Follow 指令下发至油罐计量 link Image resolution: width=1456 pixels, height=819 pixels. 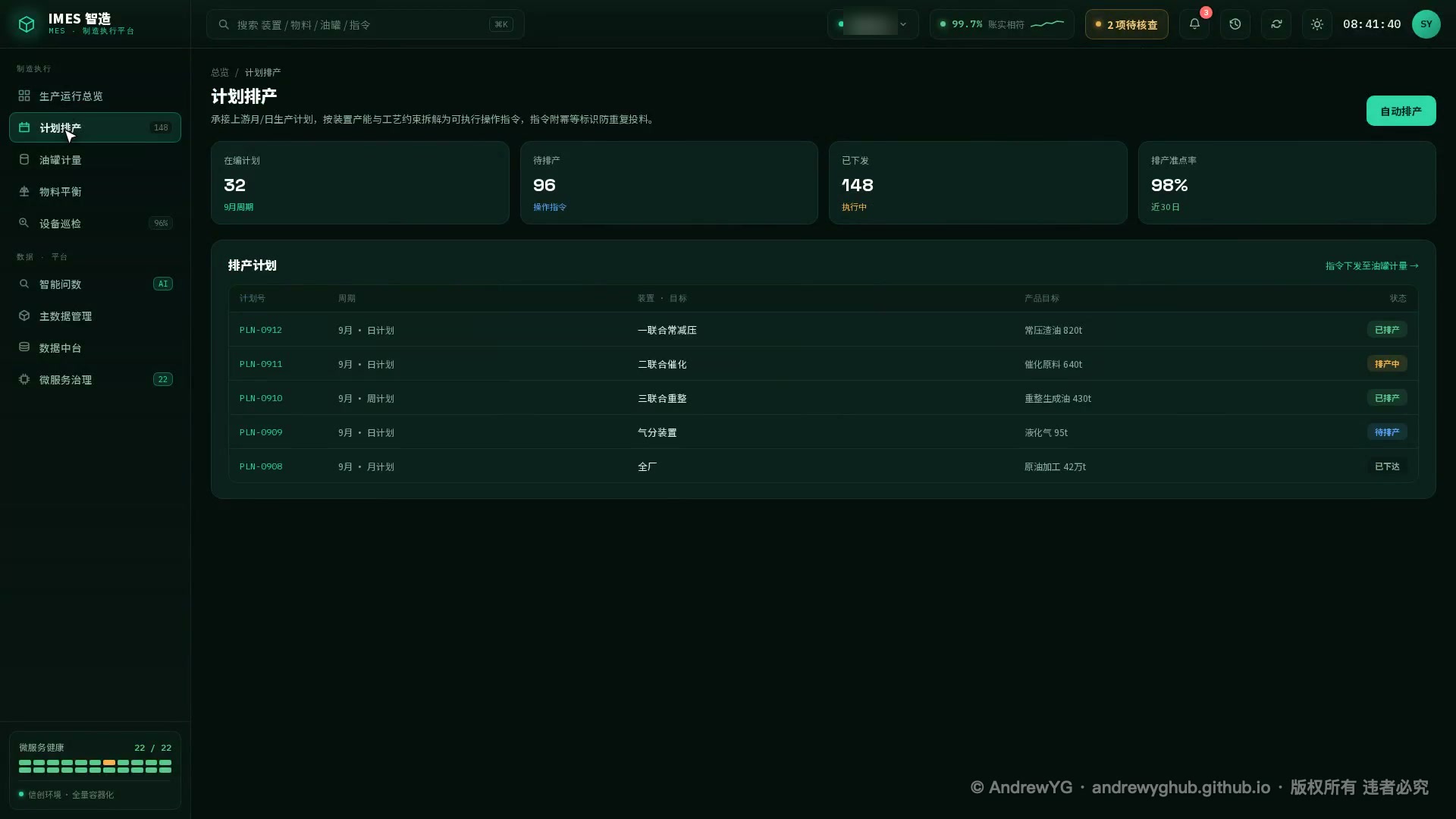1372,265
